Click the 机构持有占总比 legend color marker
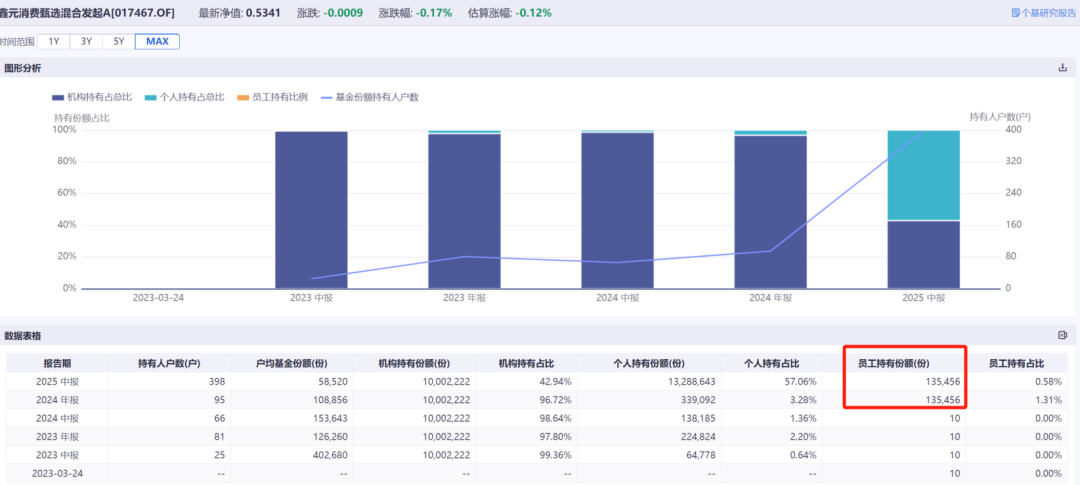Screen dimensions: 1080x485 coord(58,97)
